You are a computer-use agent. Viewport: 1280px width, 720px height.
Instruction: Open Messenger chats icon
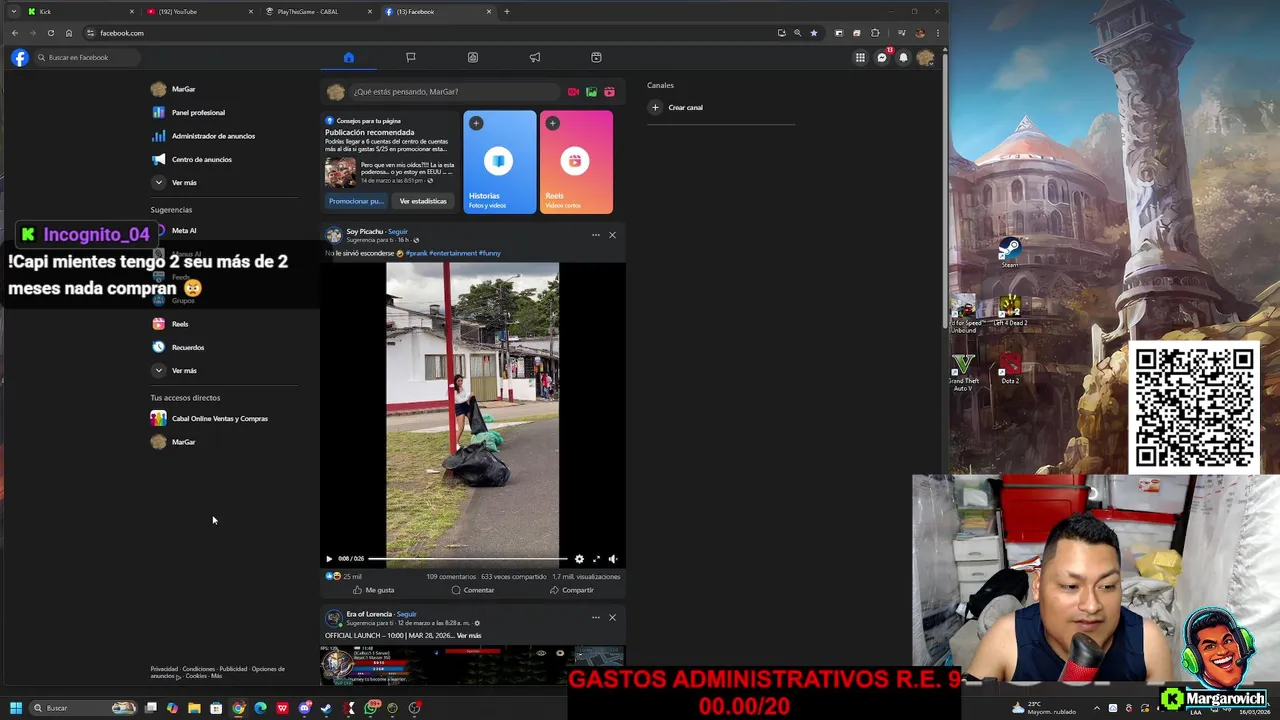coord(882,57)
